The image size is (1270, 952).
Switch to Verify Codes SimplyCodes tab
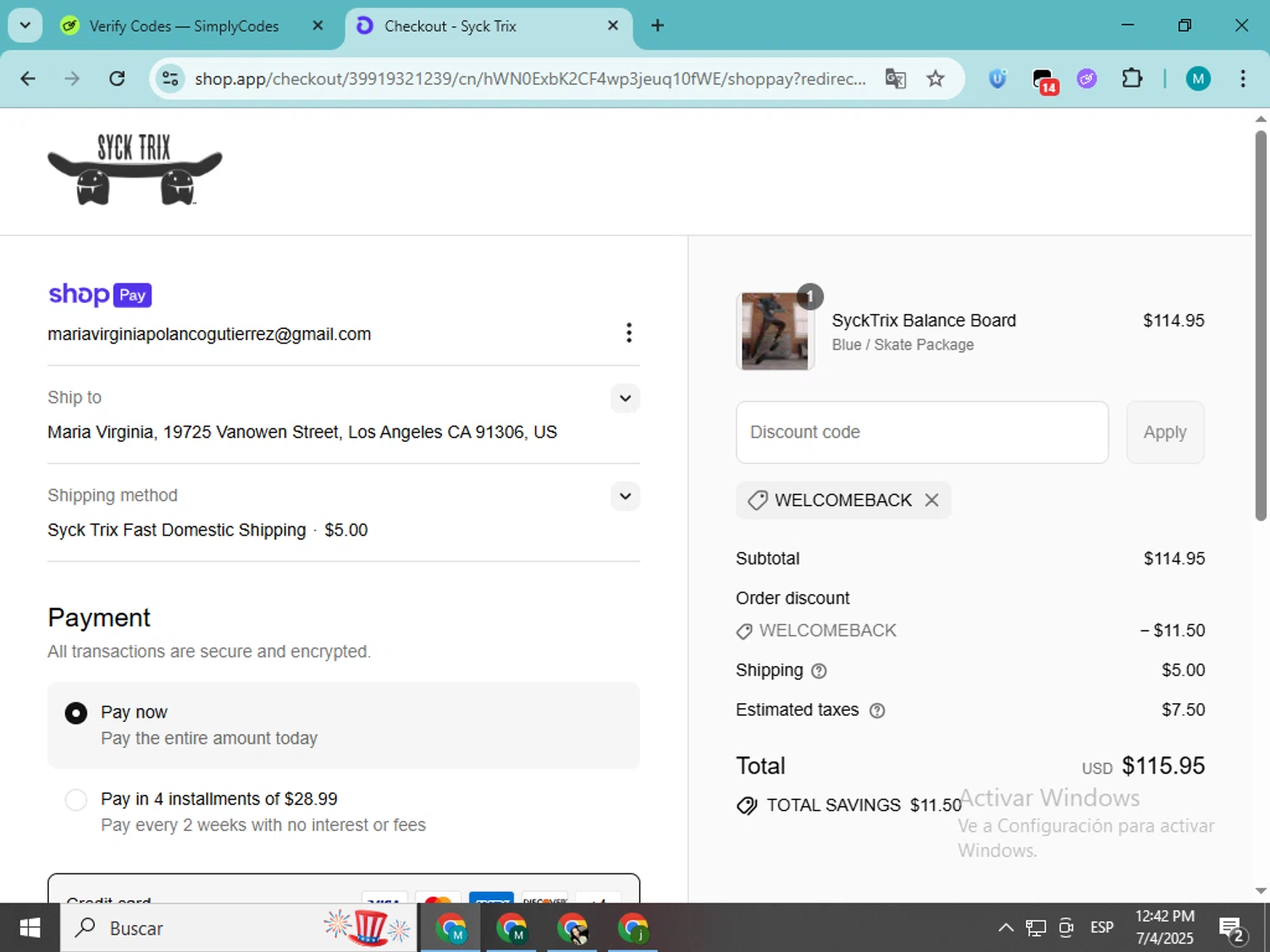pos(184,26)
